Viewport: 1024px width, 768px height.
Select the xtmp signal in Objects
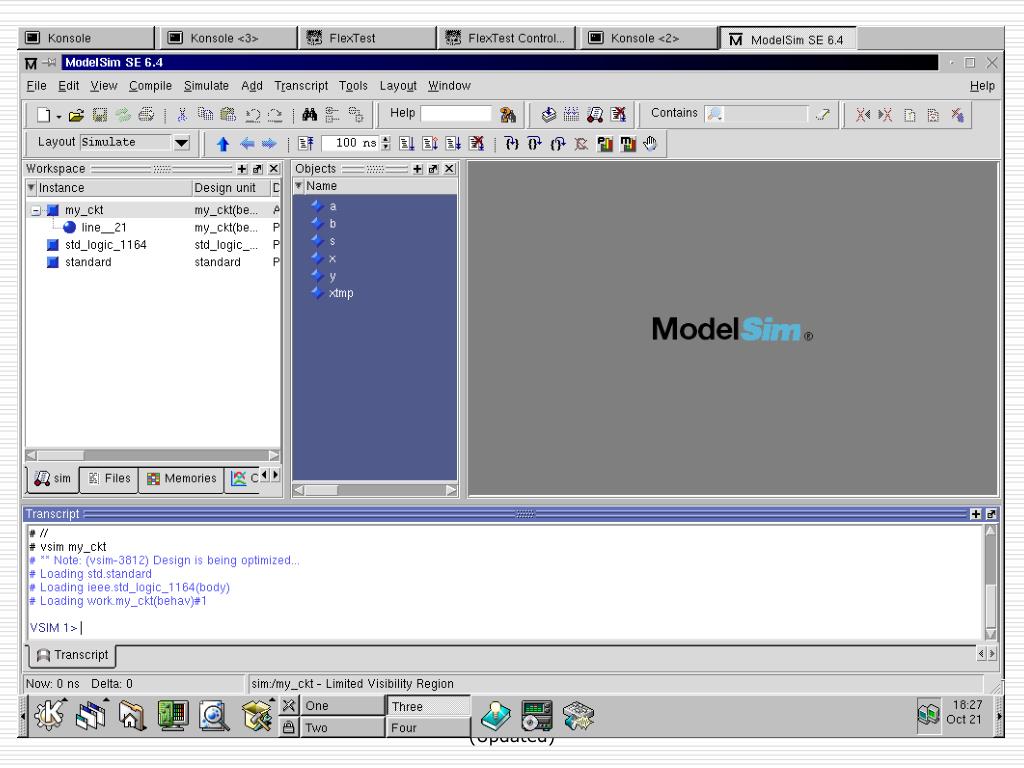coord(341,293)
